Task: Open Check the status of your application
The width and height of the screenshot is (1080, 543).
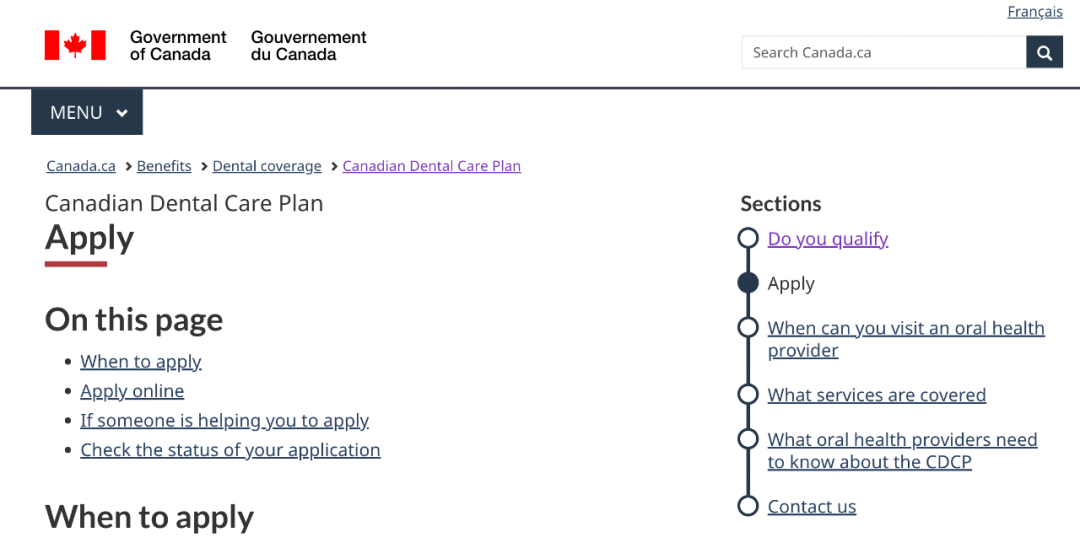Action: pyautogui.click(x=230, y=450)
